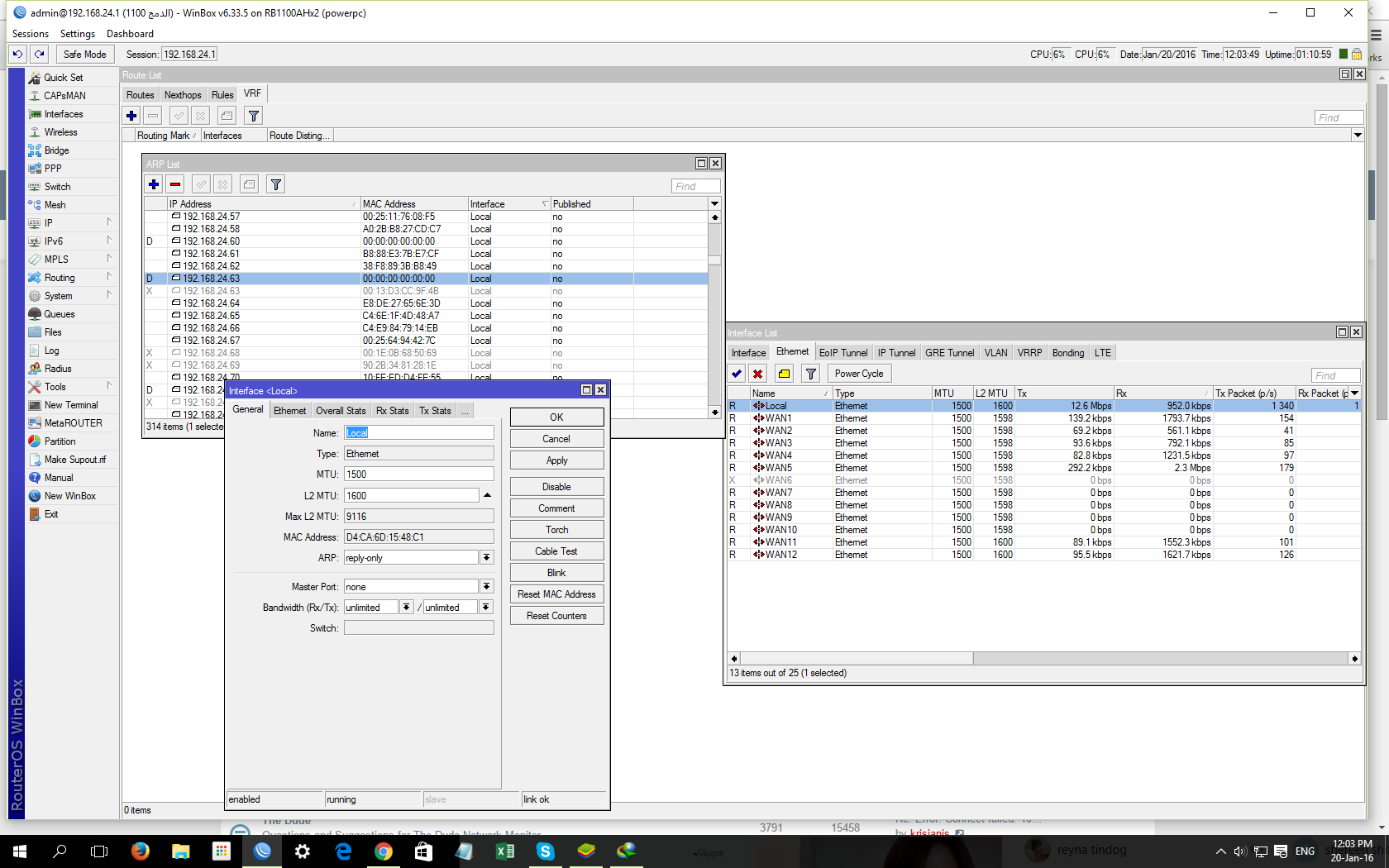Image resolution: width=1389 pixels, height=868 pixels.
Task: Open CAPsMAN in the sidebar
Action: tap(64, 96)
